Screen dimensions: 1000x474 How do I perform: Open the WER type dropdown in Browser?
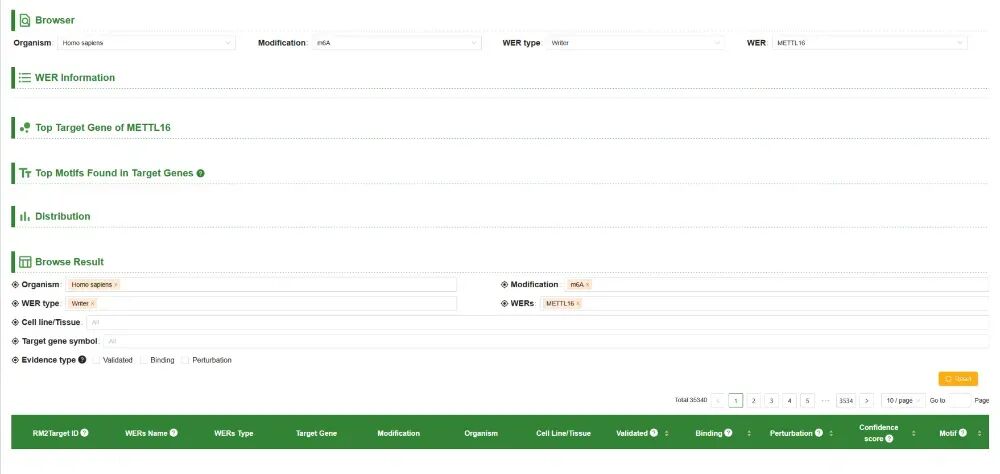[x=635, y=43]
